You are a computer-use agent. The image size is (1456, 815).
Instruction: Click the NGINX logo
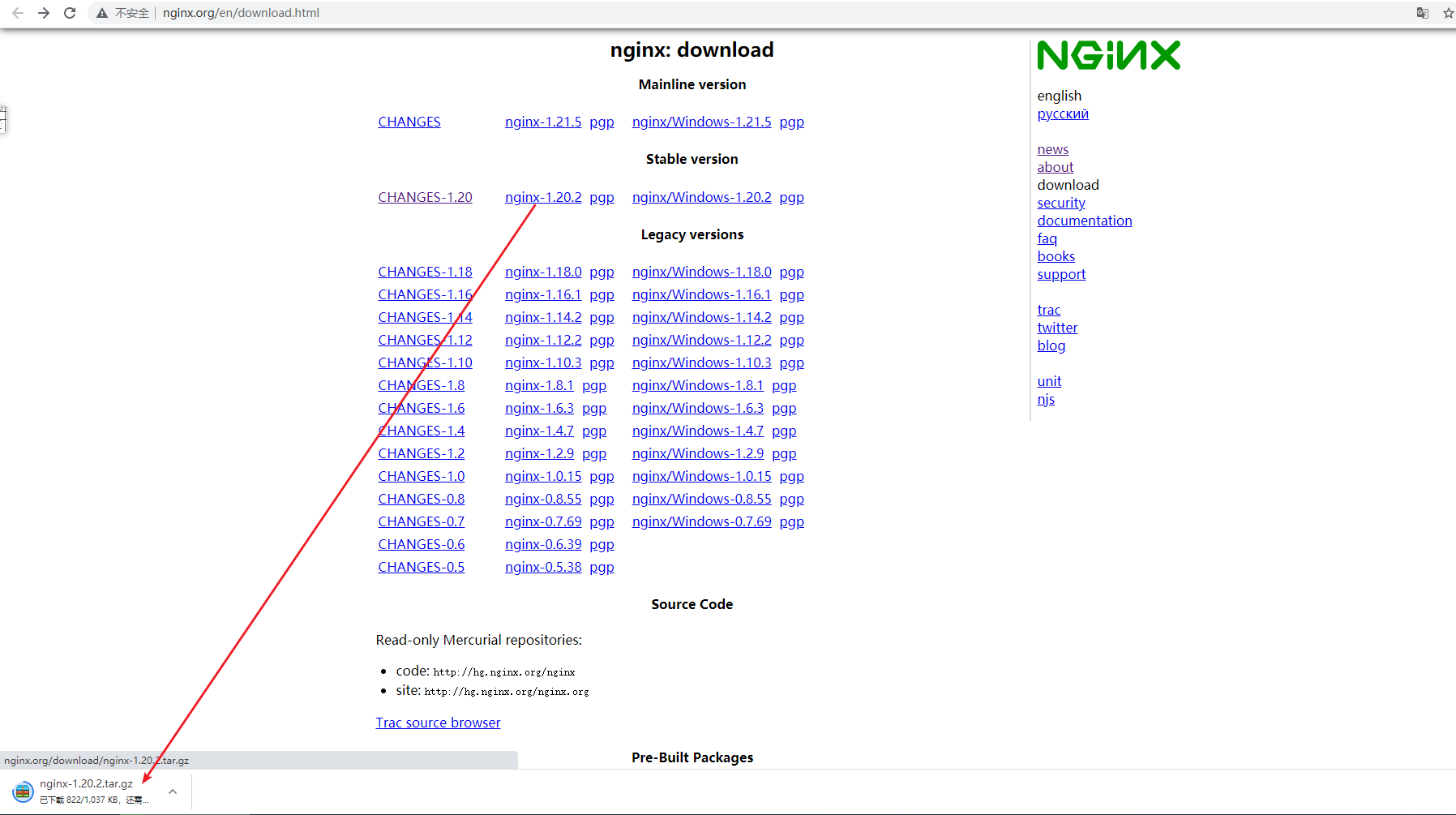[1108, 55]
